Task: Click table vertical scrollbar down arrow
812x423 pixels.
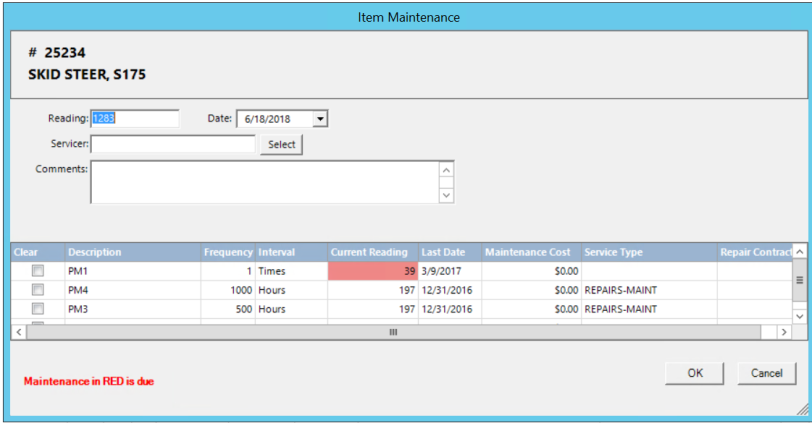Action: [x=800, y=316]
